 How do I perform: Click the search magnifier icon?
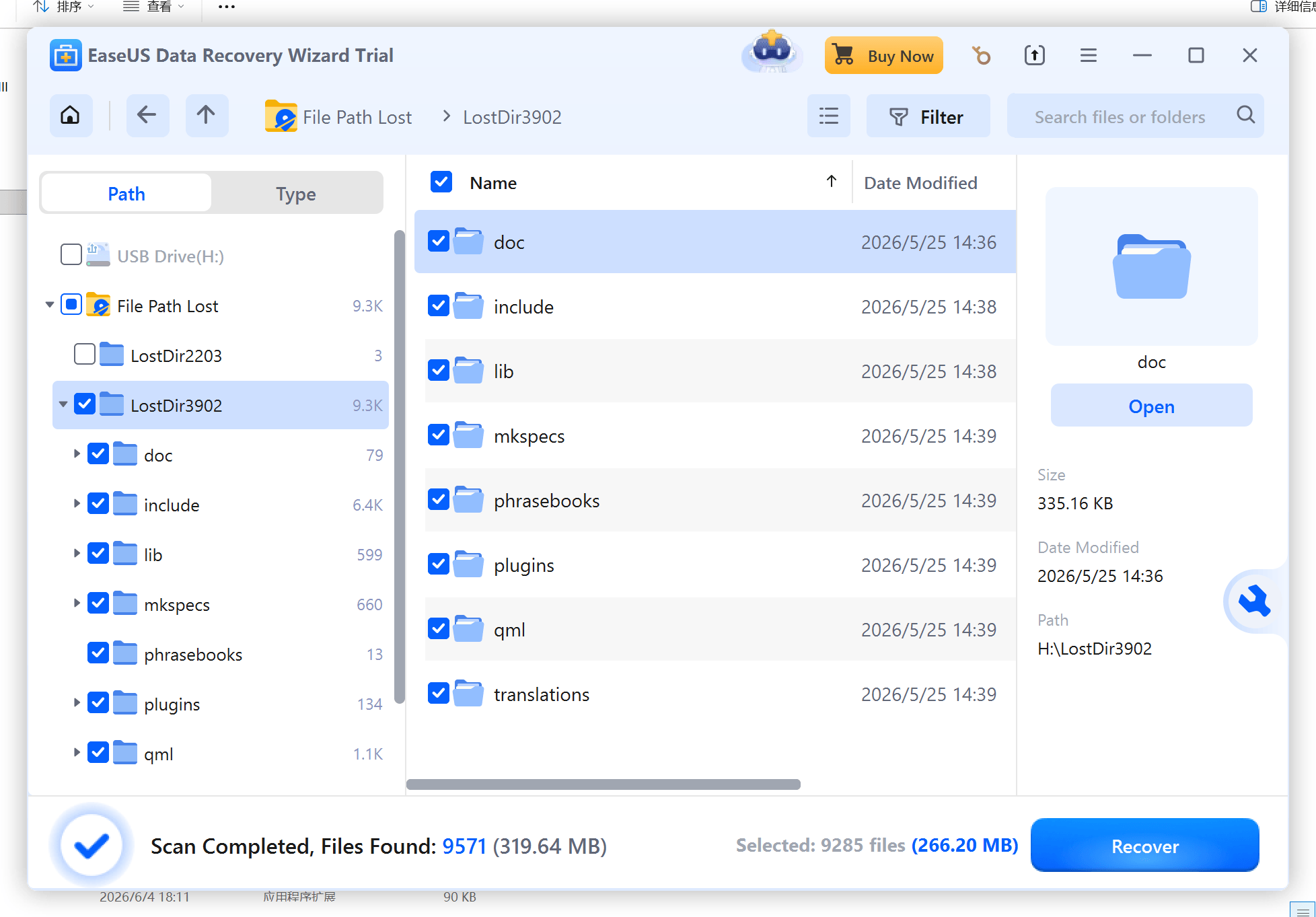[x=1245, y=115]
